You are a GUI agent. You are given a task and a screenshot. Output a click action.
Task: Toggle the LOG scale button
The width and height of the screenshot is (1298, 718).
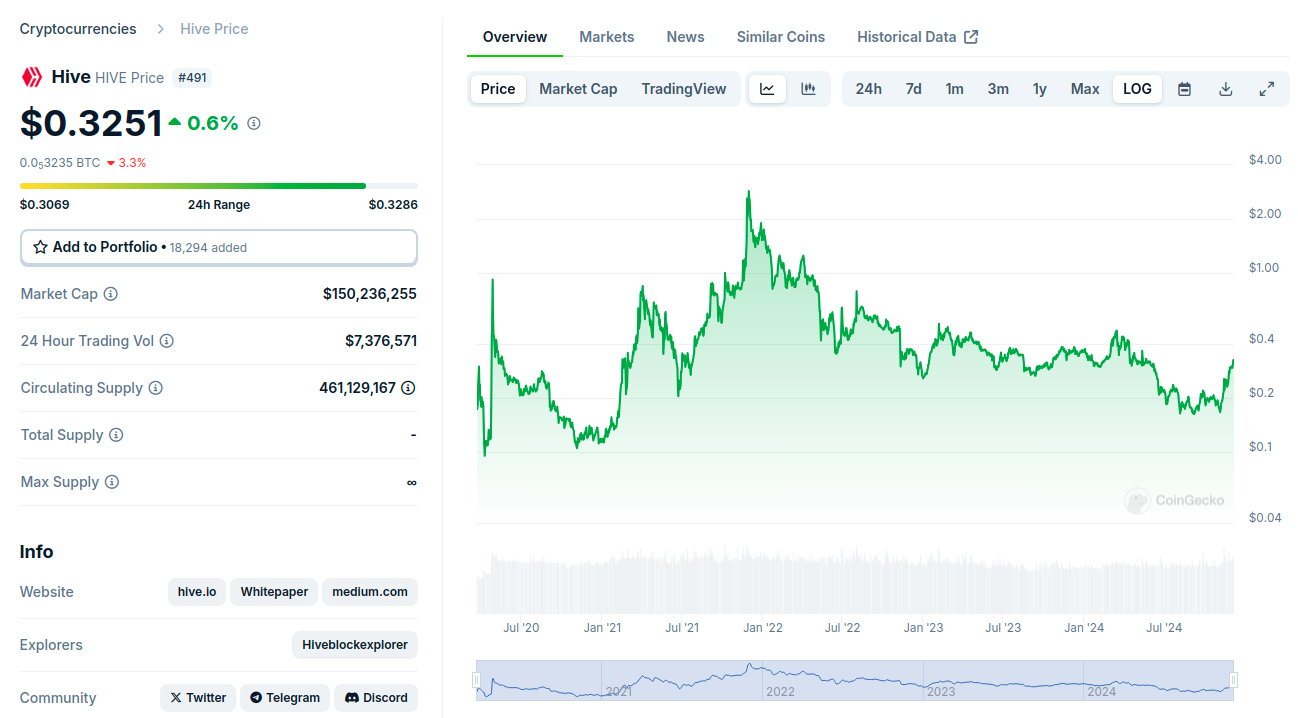click(1137, 89)
